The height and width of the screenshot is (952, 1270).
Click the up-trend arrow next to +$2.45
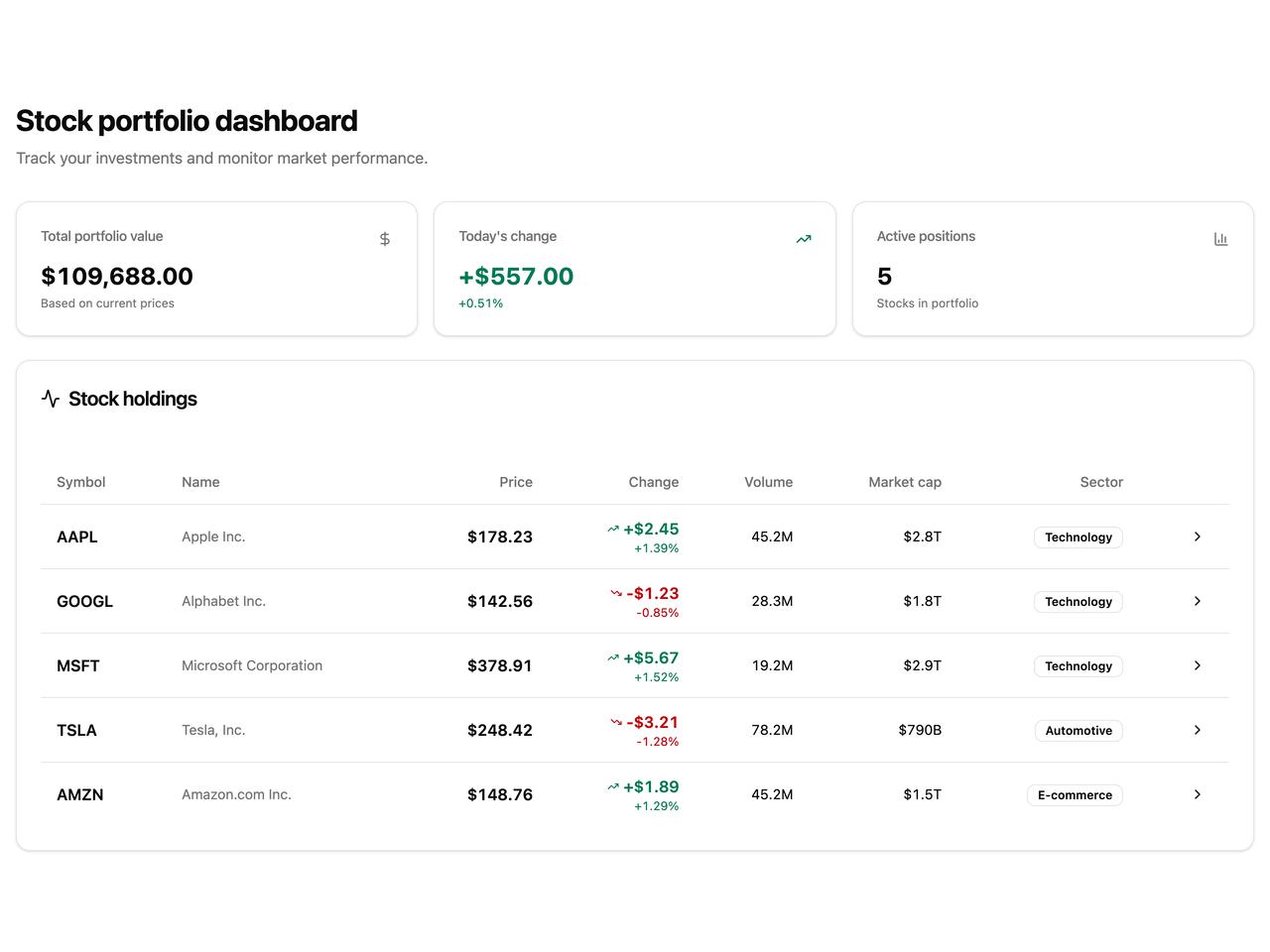[x=613, y=530]
